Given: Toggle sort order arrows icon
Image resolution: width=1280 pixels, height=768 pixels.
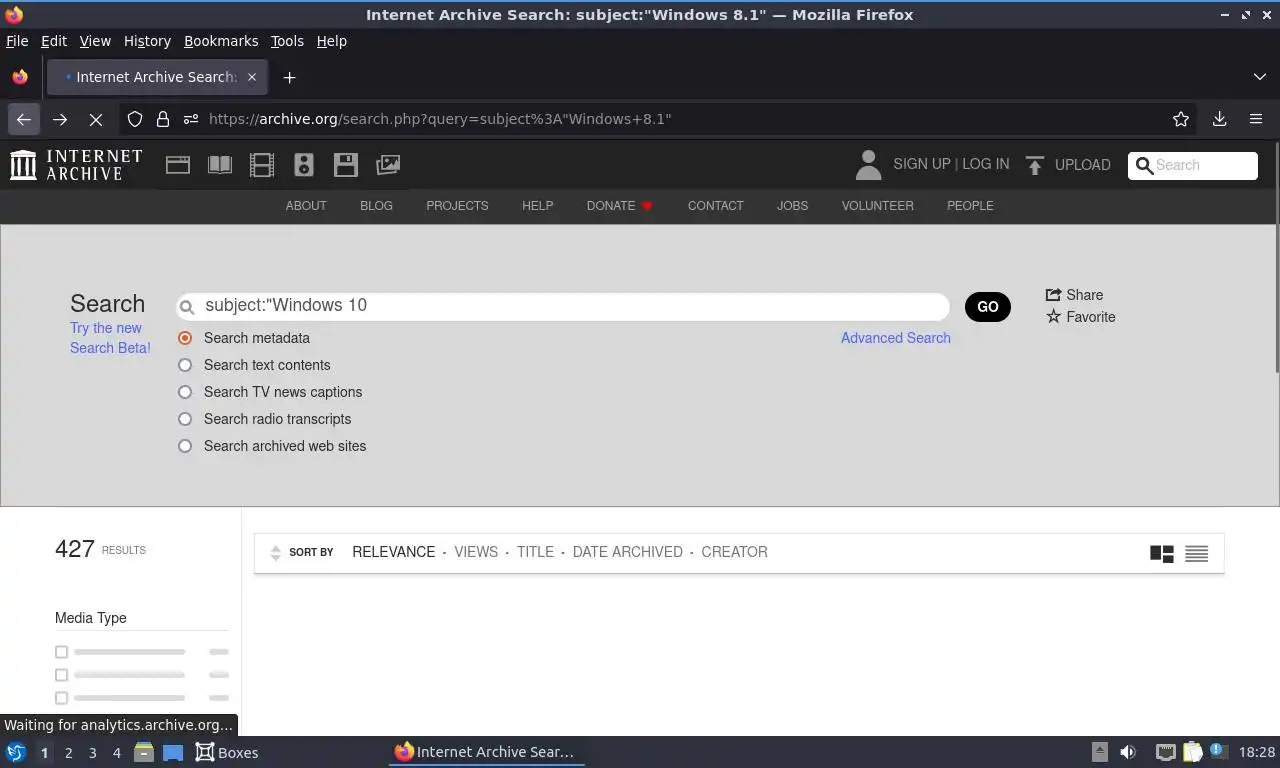Looking at the screenshot, I should [x=276, y=552].
